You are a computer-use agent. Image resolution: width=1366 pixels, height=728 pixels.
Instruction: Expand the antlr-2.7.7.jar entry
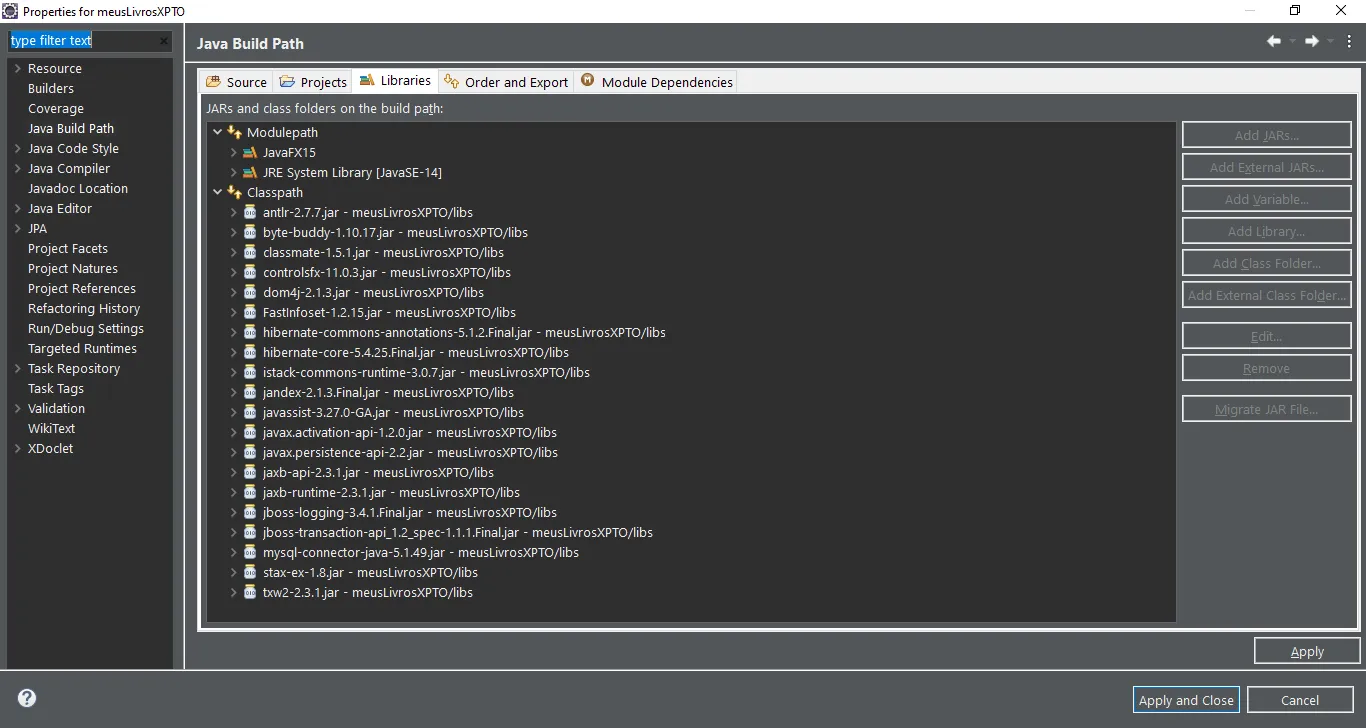pyautogui.click(x=233, y=212)
